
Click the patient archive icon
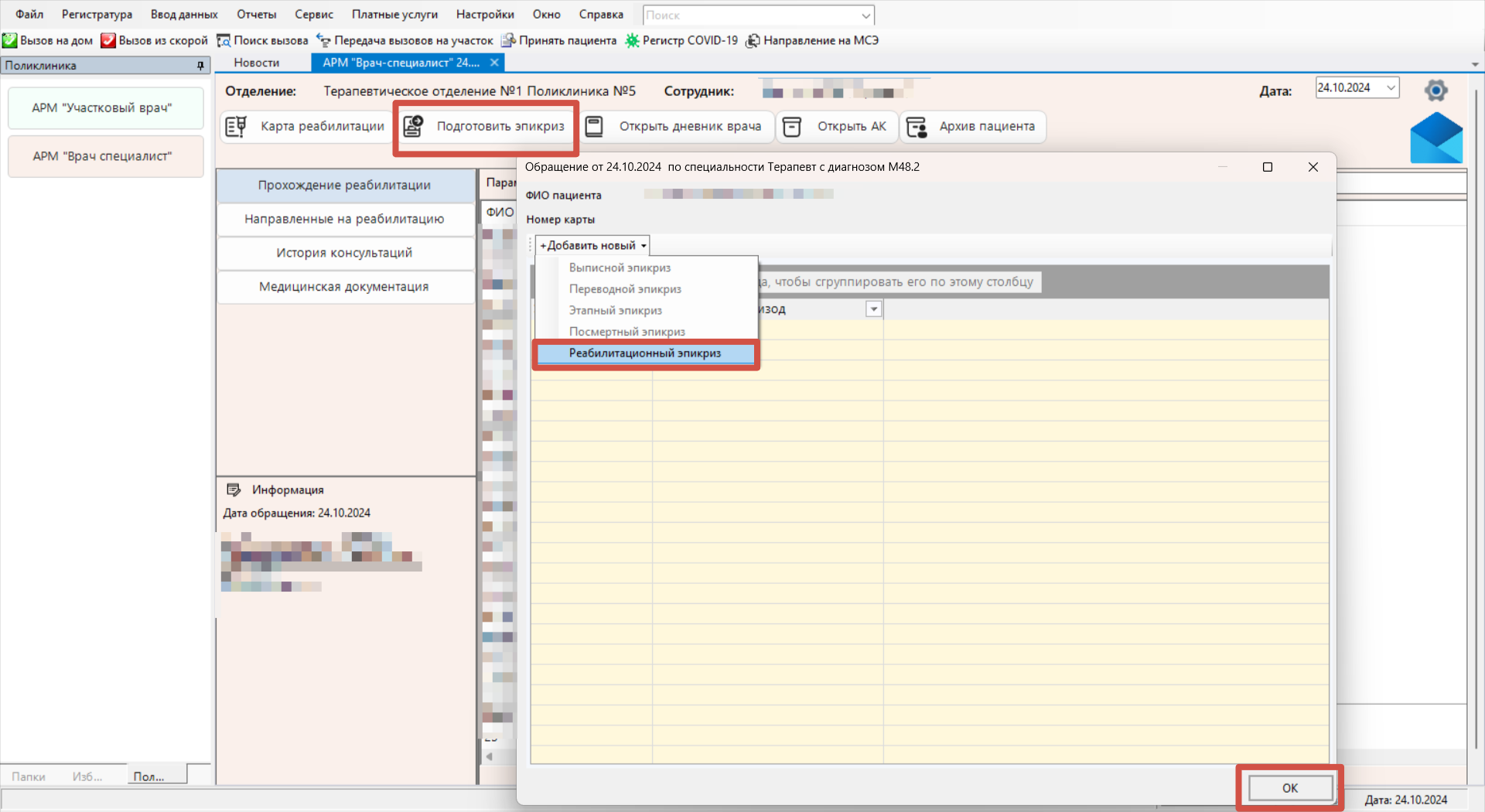pos(917,126)
